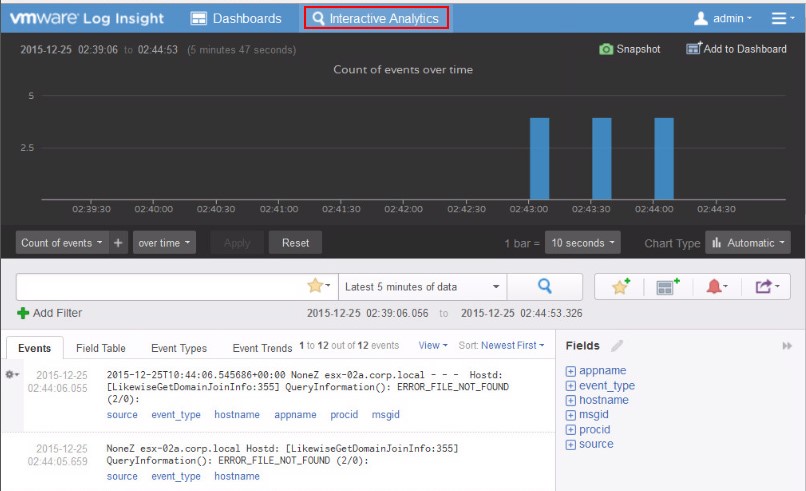The width and height of the screenshot is (806, 491).
Task: Open the hamburger main menu
Action: point(782,19)
